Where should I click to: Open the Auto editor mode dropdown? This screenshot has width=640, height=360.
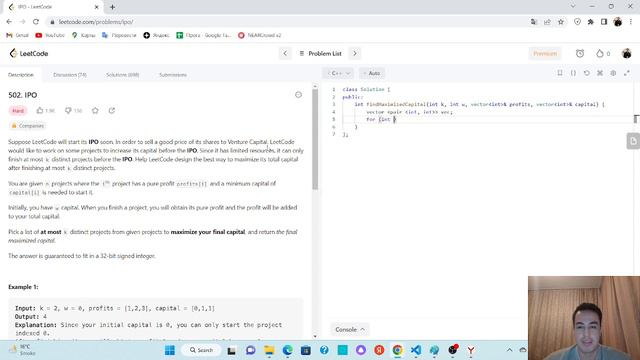click(x=372, y=73)
